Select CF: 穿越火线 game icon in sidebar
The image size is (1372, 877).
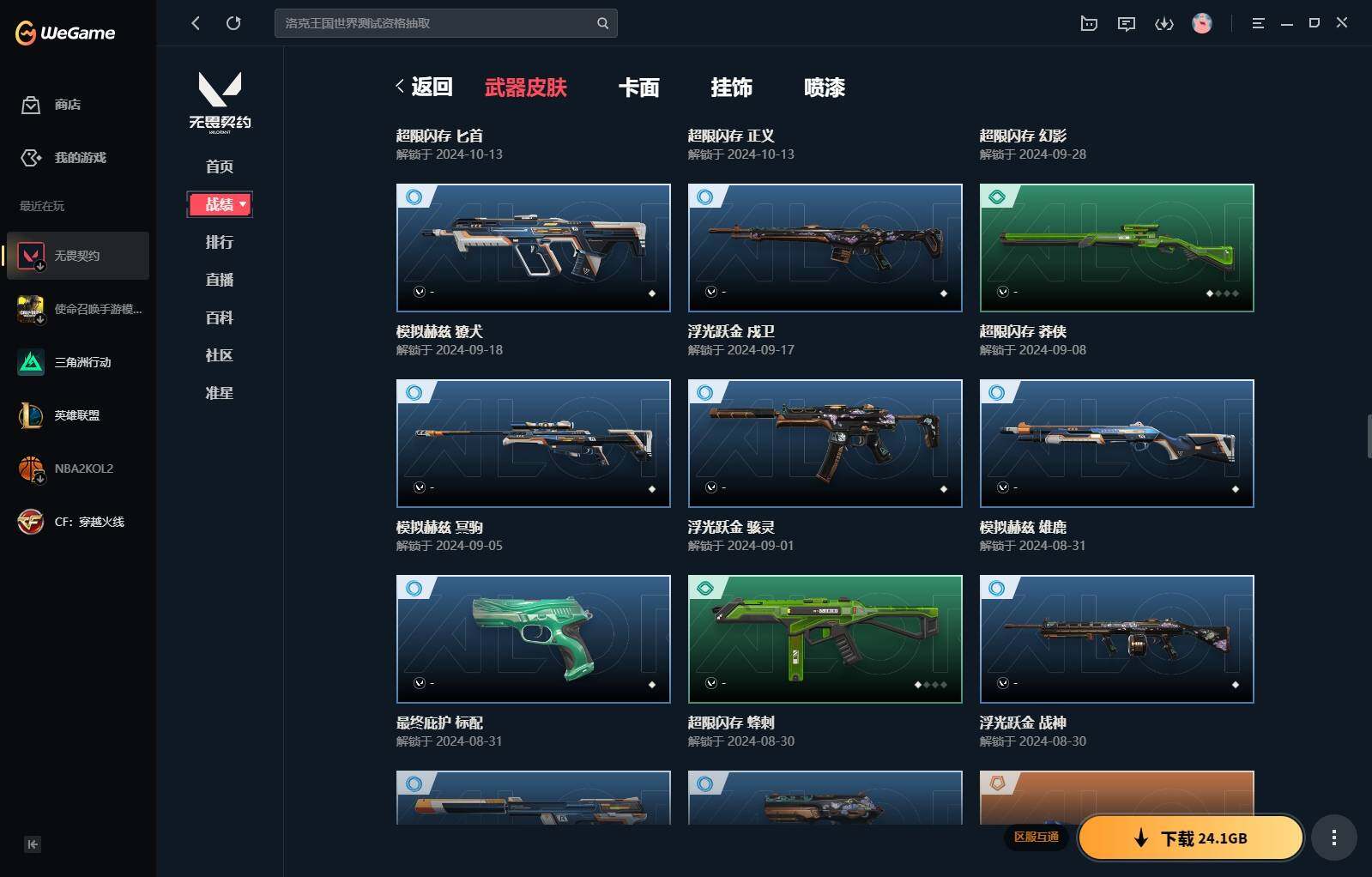pos(31,522)
